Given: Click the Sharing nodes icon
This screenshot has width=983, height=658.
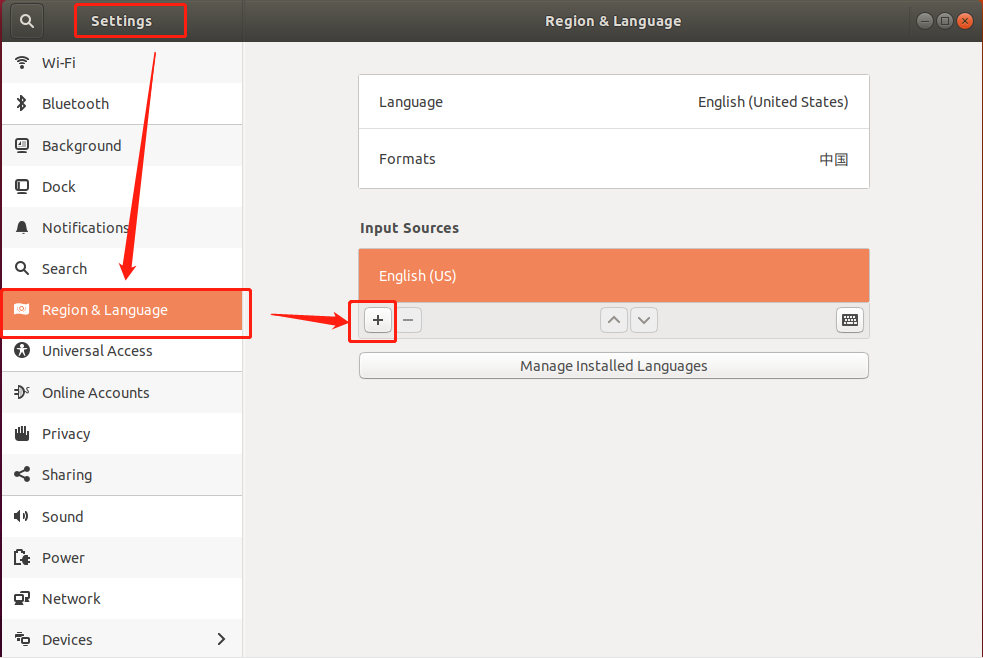Looking at the screenshot, I should pos(22,474).
